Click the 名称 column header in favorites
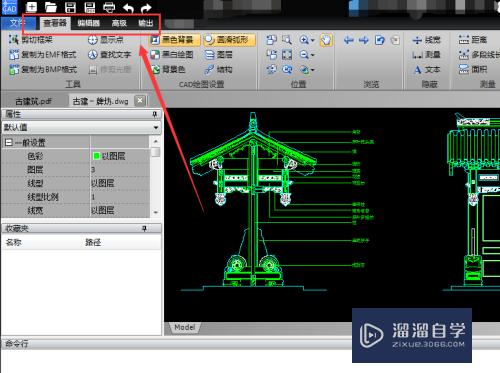The height and width of the screenshot is (373, 500). (x=14, y=242)
